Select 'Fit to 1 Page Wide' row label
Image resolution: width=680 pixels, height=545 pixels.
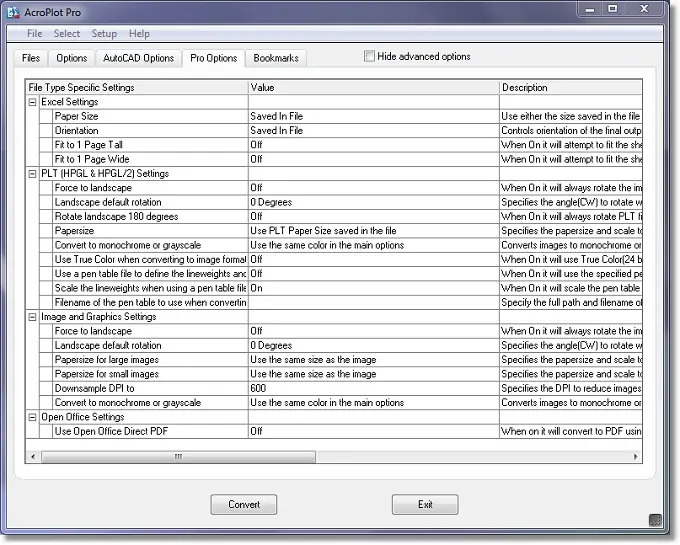pos(92,159)
